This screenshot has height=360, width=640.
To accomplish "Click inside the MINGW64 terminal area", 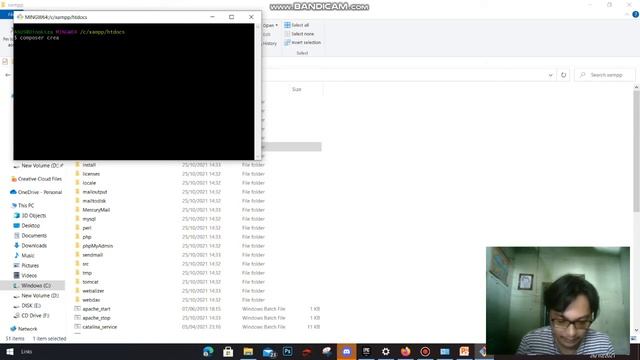I will coord(134,92).
